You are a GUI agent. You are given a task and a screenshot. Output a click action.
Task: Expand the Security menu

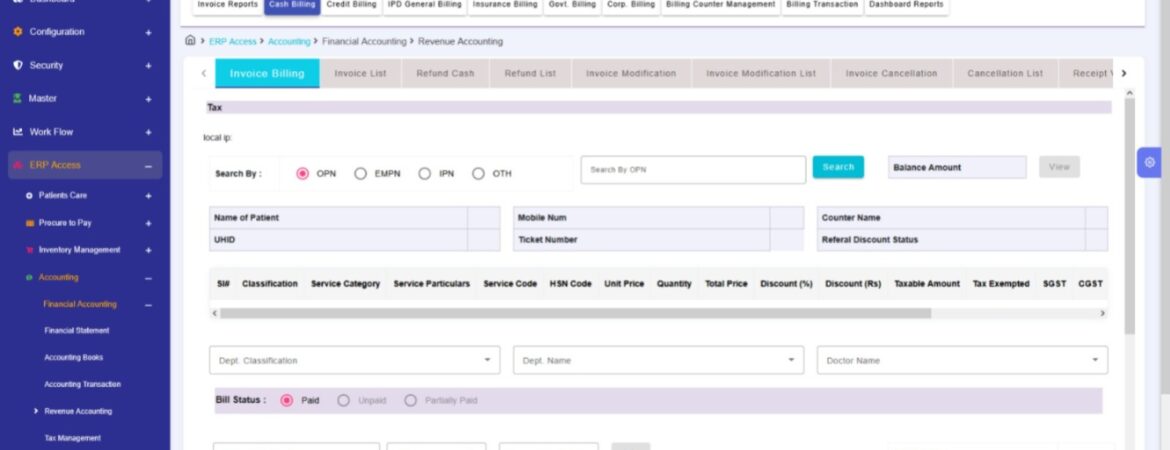point(148,66)
